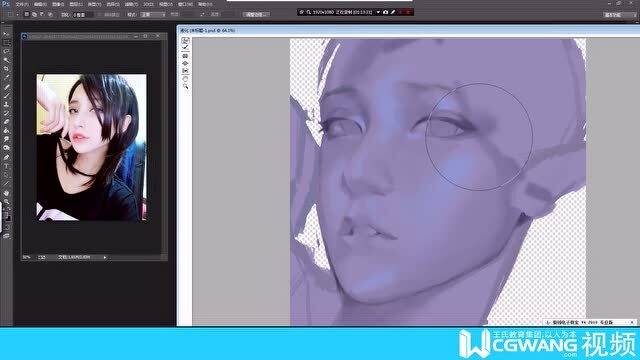This screenshot has width=640, height=360.
Task: Choose Add to Selection mode
Action: point(34,14)
